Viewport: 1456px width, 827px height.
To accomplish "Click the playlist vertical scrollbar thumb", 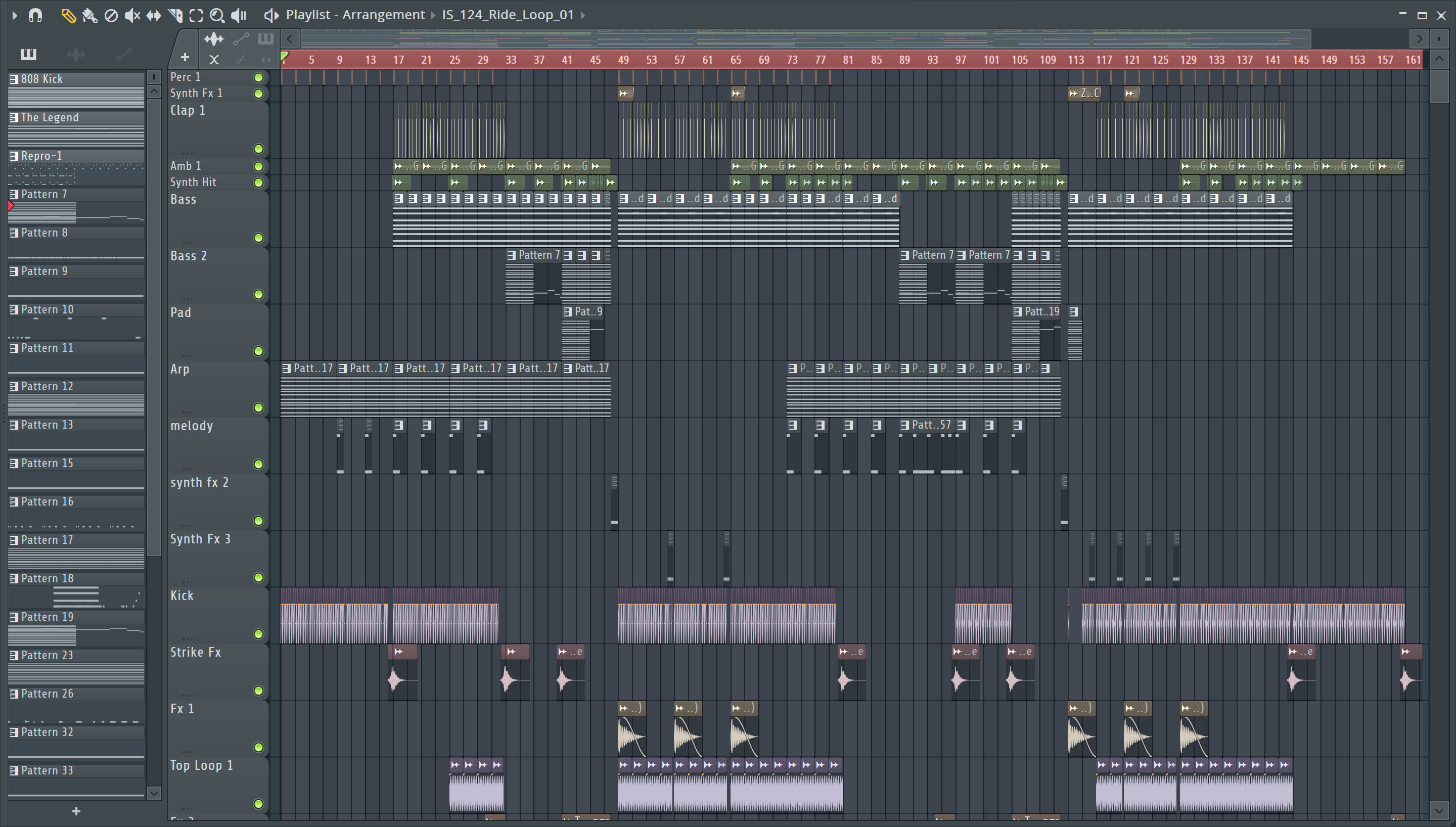I will [x=1439, y=86].
